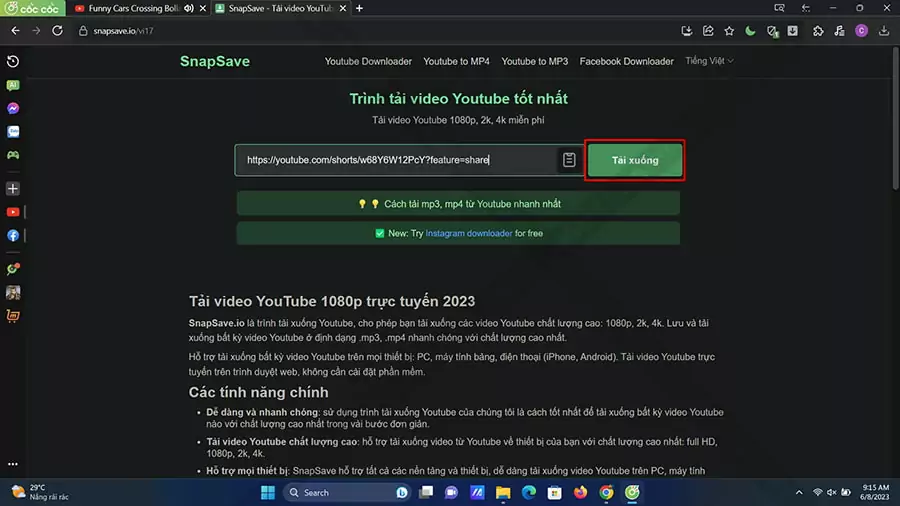Click the Tải xuống download button
The image size is (900, 506).
tap(635, 160)
